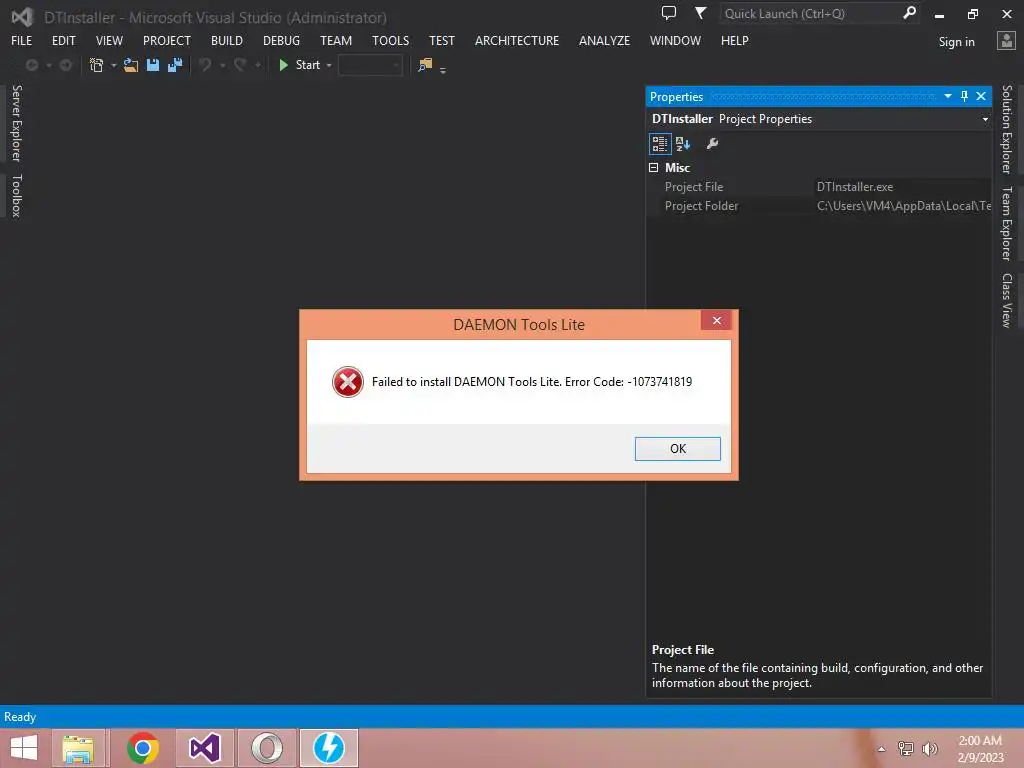Click the red error icon in the dialog
Viewport: 1024px width, 768px height.
(x=347, y=382)
